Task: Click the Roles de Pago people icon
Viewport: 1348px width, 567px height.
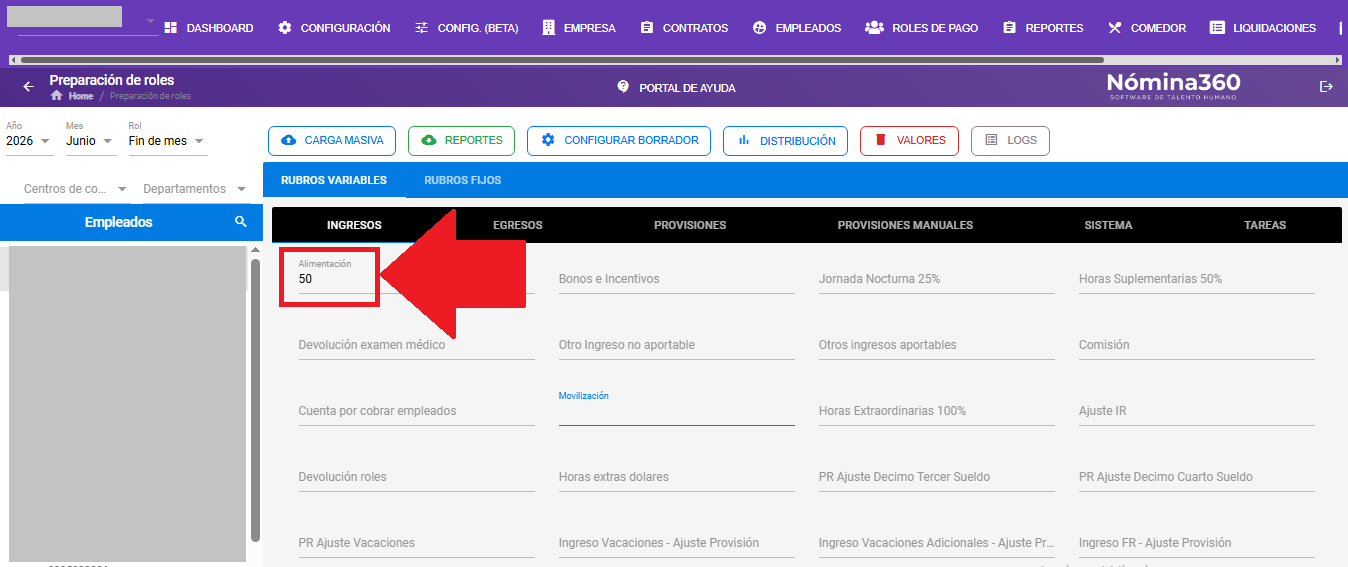Action: (874, 28)
